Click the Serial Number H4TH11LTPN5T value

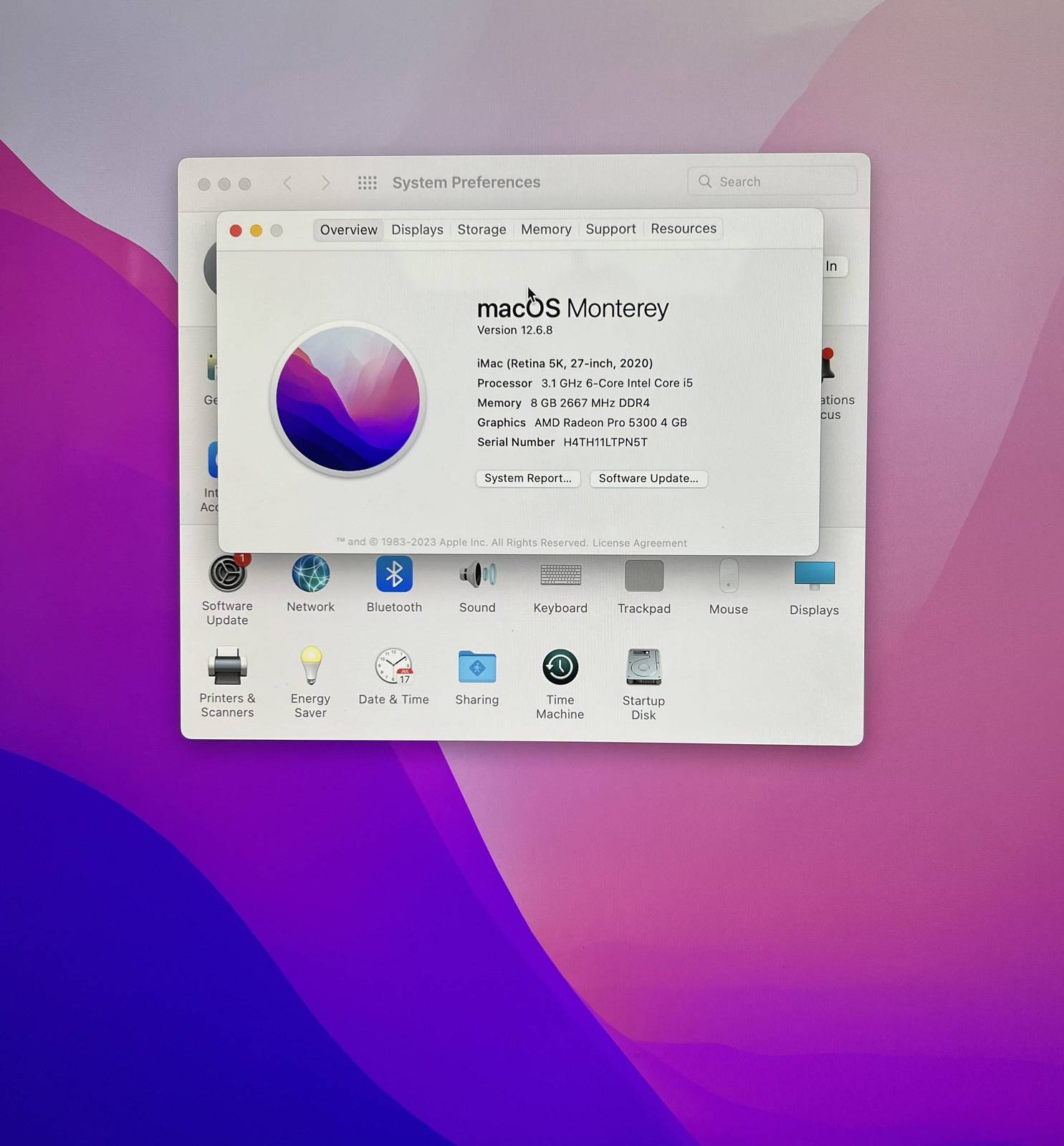[605, 442]
